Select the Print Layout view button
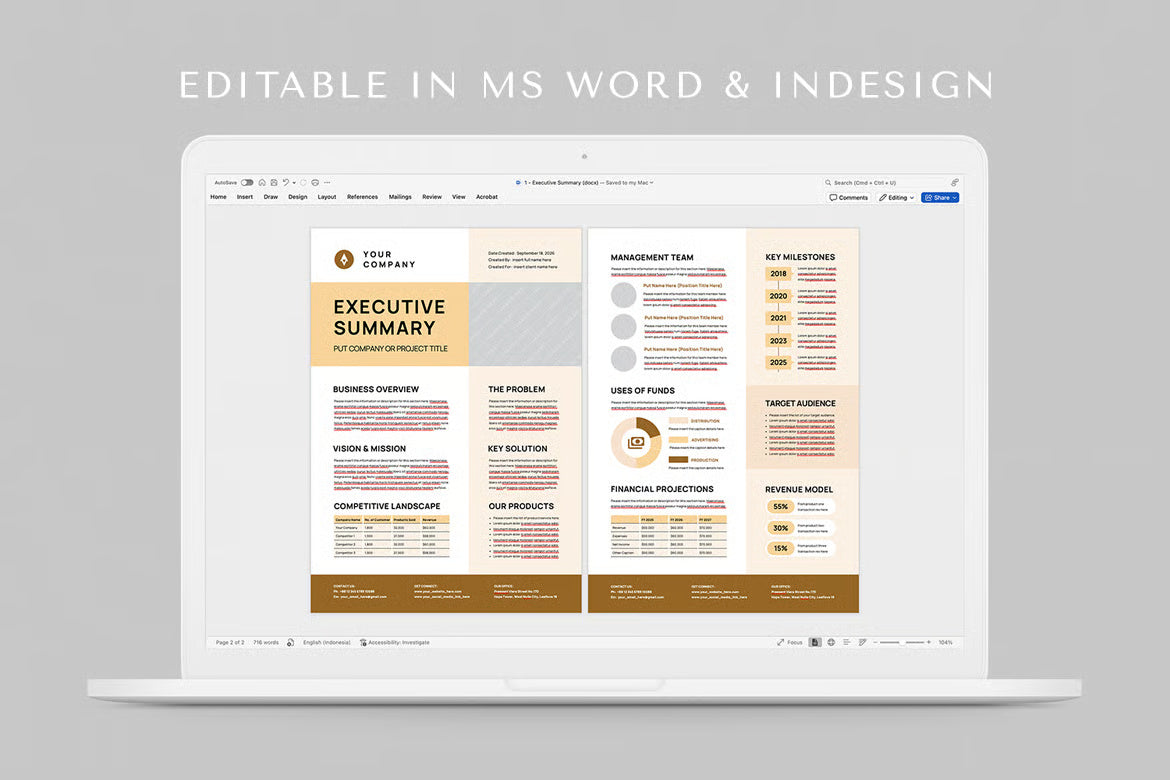Viewport: 1170px width, 780px height. [815, 642]
